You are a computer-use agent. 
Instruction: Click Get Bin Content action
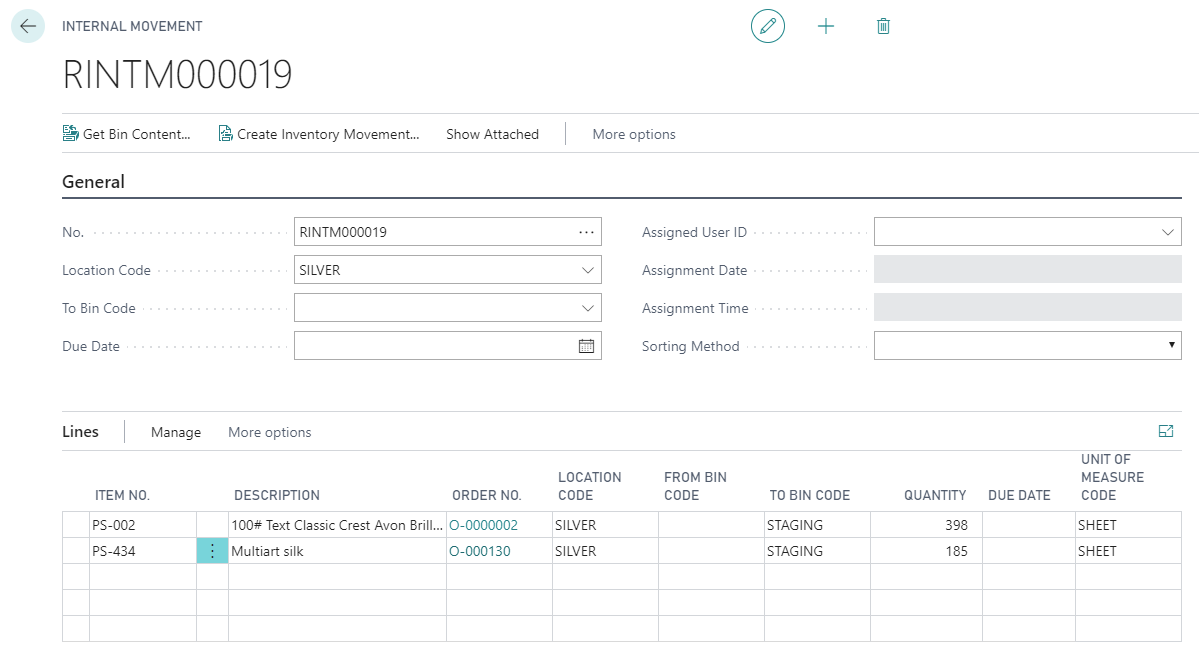point(127,134)
